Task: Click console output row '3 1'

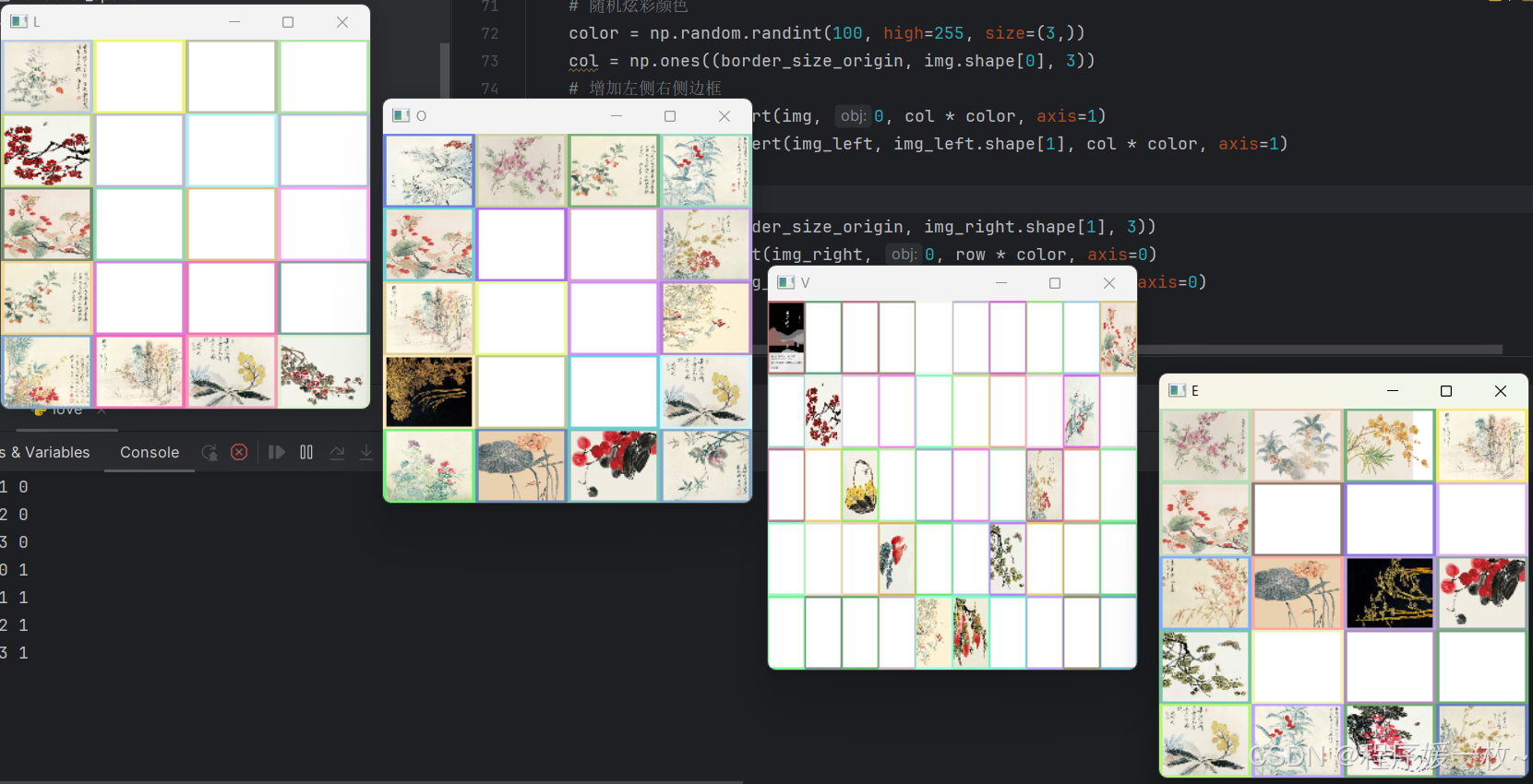Action: click(x=14, y=653)
